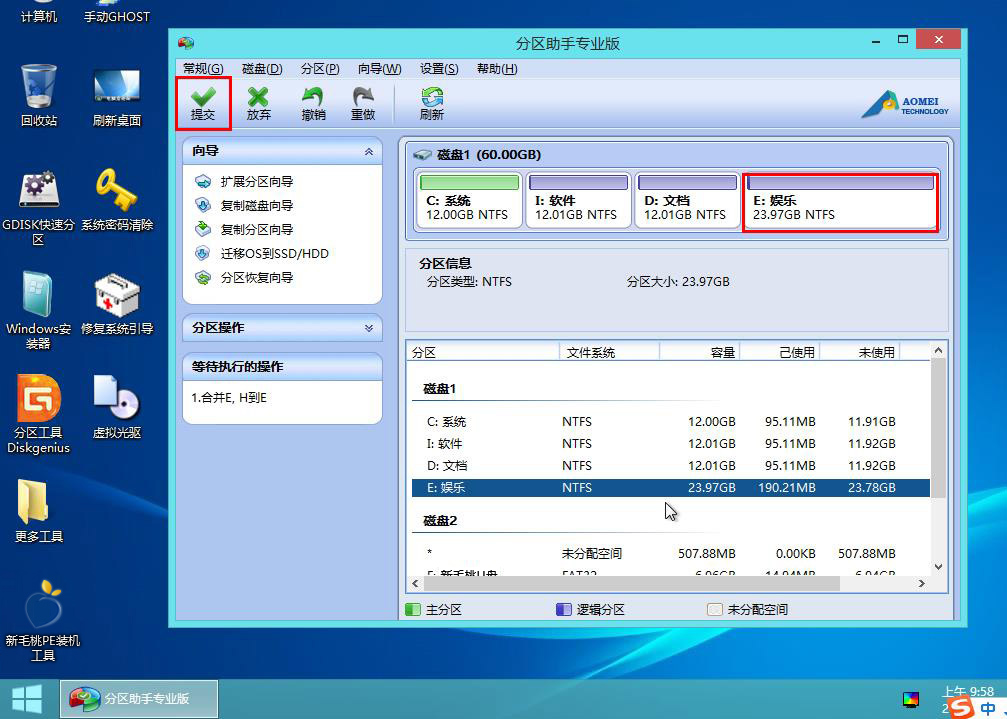The height and width of the screenshot is (719, 1007).
Task: Open the 向导(W) menu
Action: pos(380,69)
